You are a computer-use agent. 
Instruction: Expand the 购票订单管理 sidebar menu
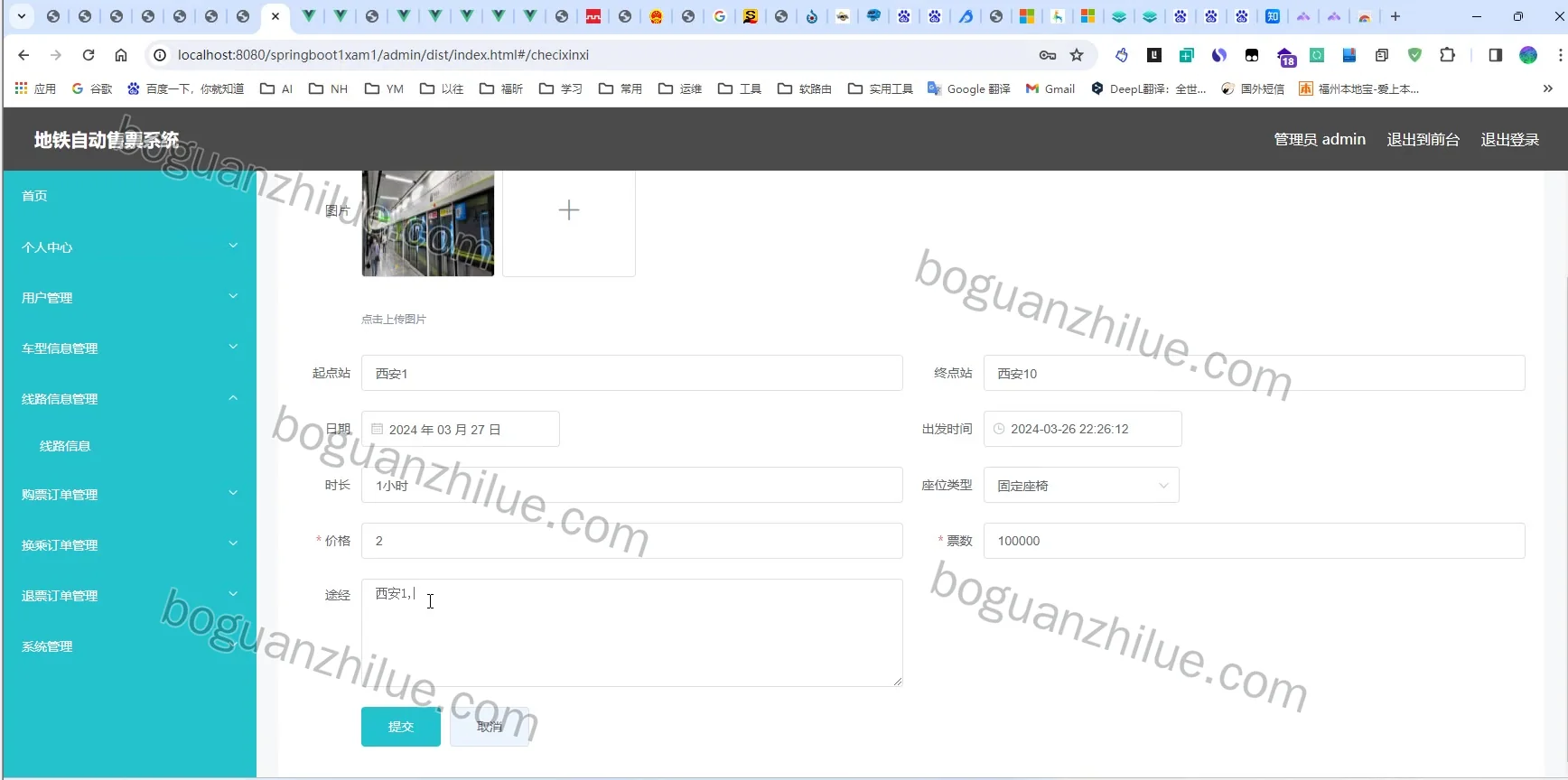point(130,494)
